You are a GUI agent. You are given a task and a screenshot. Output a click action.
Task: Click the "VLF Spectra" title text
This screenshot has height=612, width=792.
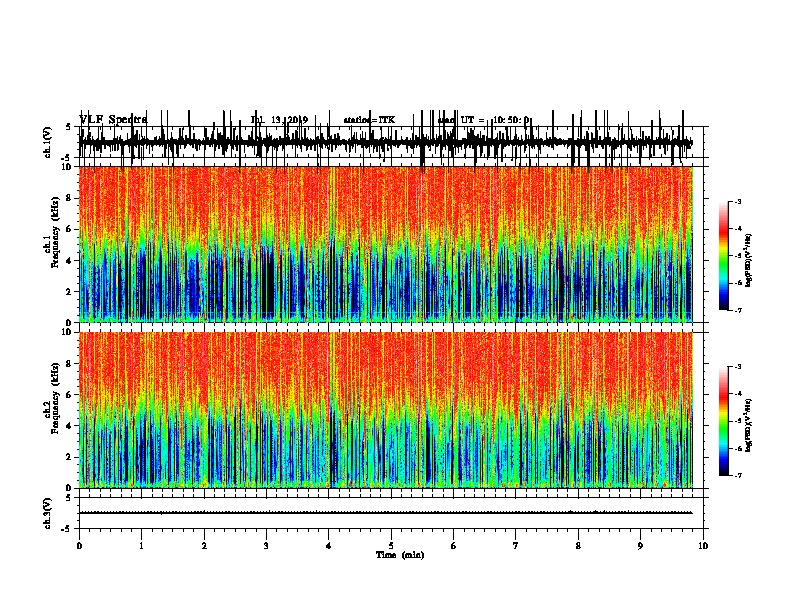(x=113, y=120)
